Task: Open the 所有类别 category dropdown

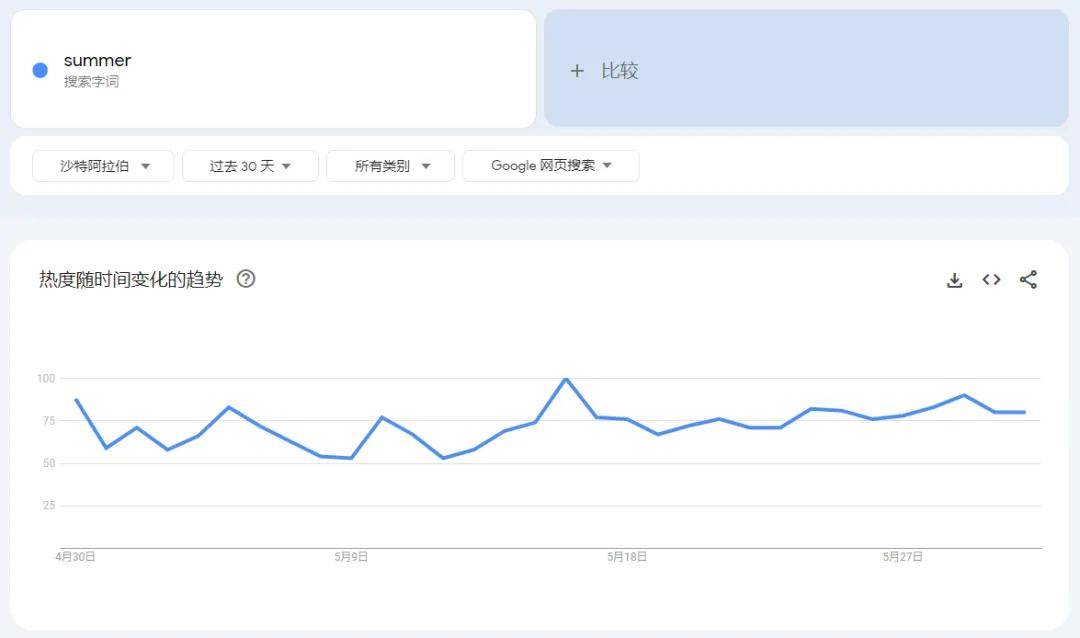Action: click(391, 166)
